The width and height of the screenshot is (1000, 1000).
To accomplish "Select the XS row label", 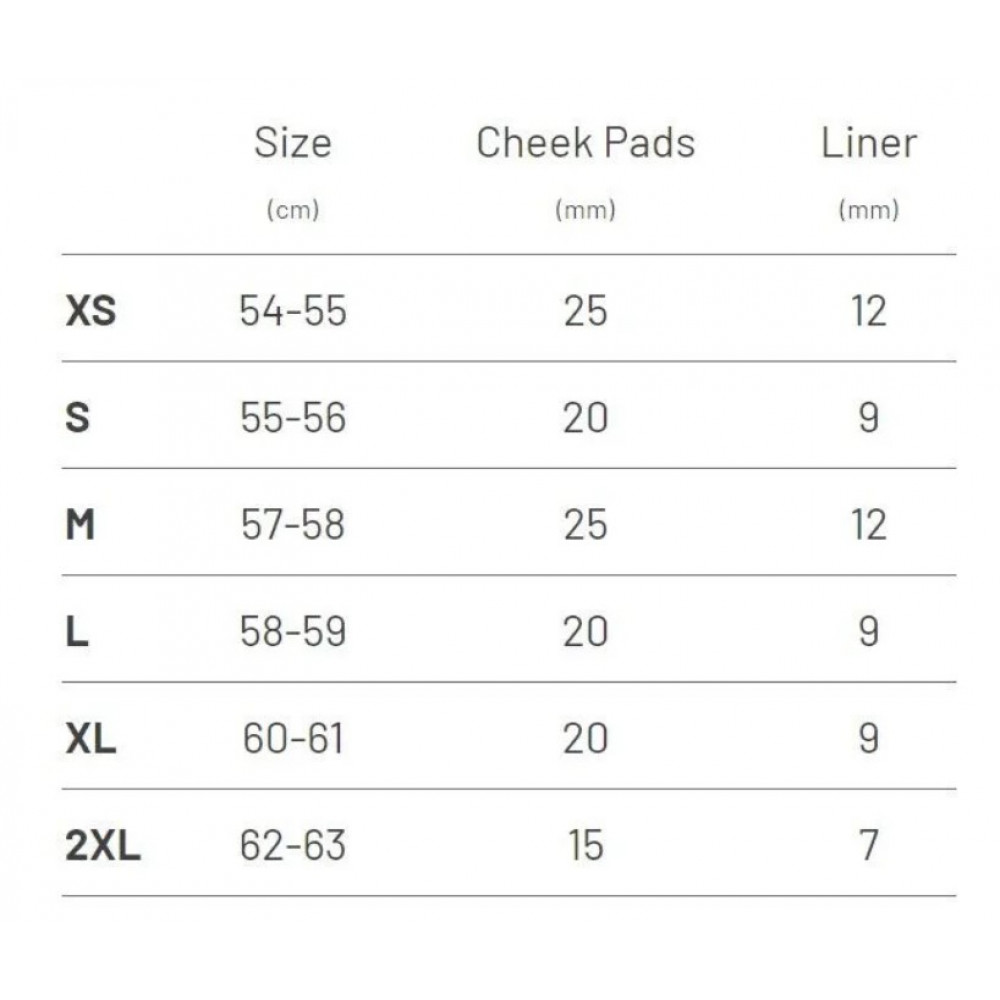I will click(x=91, y=311).
